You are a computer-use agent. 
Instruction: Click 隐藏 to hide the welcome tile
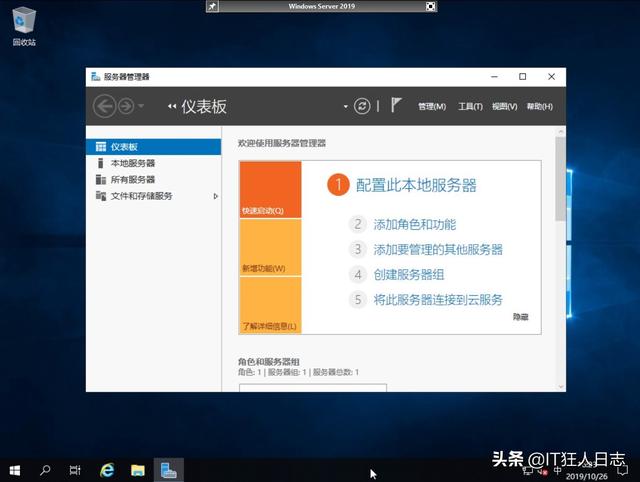pyautogui.click(x=520, y=317)
